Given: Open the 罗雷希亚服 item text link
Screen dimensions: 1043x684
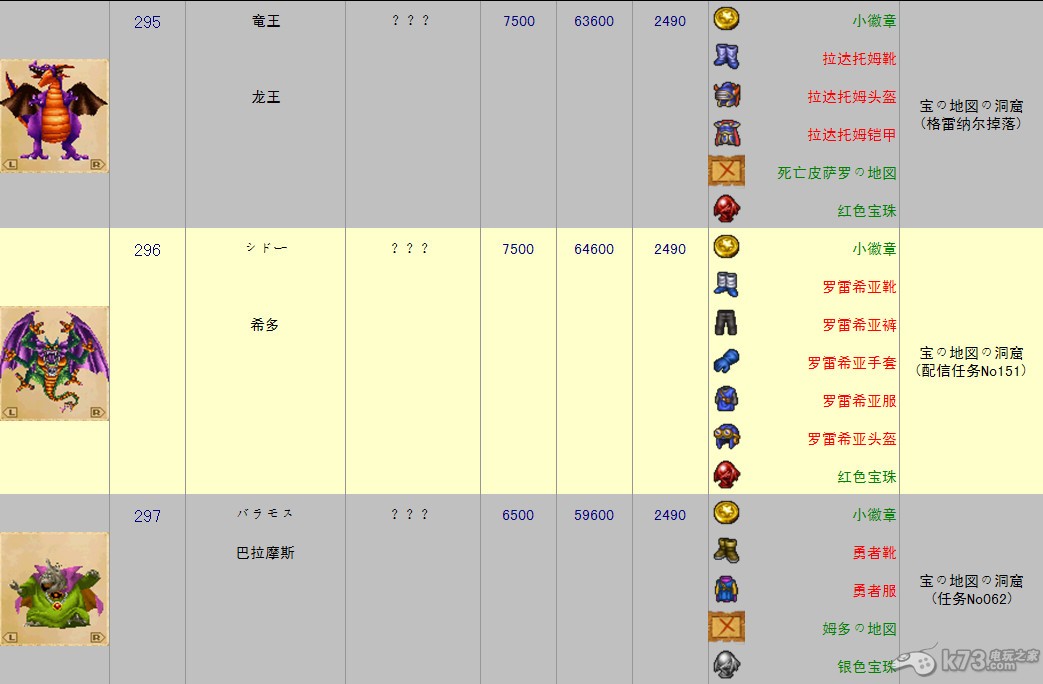Looking at the screenshot, I should coord(859,401).
